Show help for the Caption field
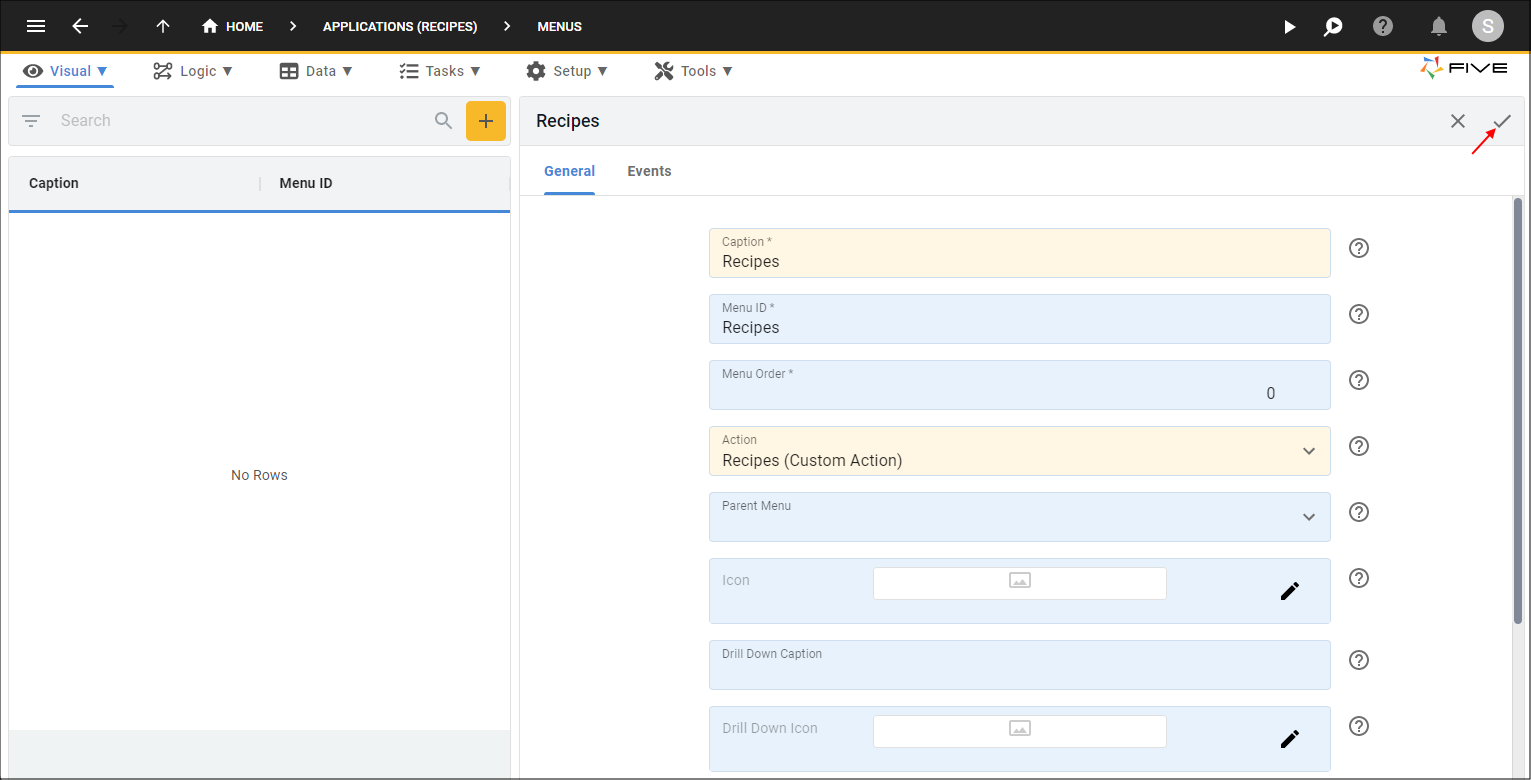This screenshot has height=780, width=1531. click(1359, 248)
